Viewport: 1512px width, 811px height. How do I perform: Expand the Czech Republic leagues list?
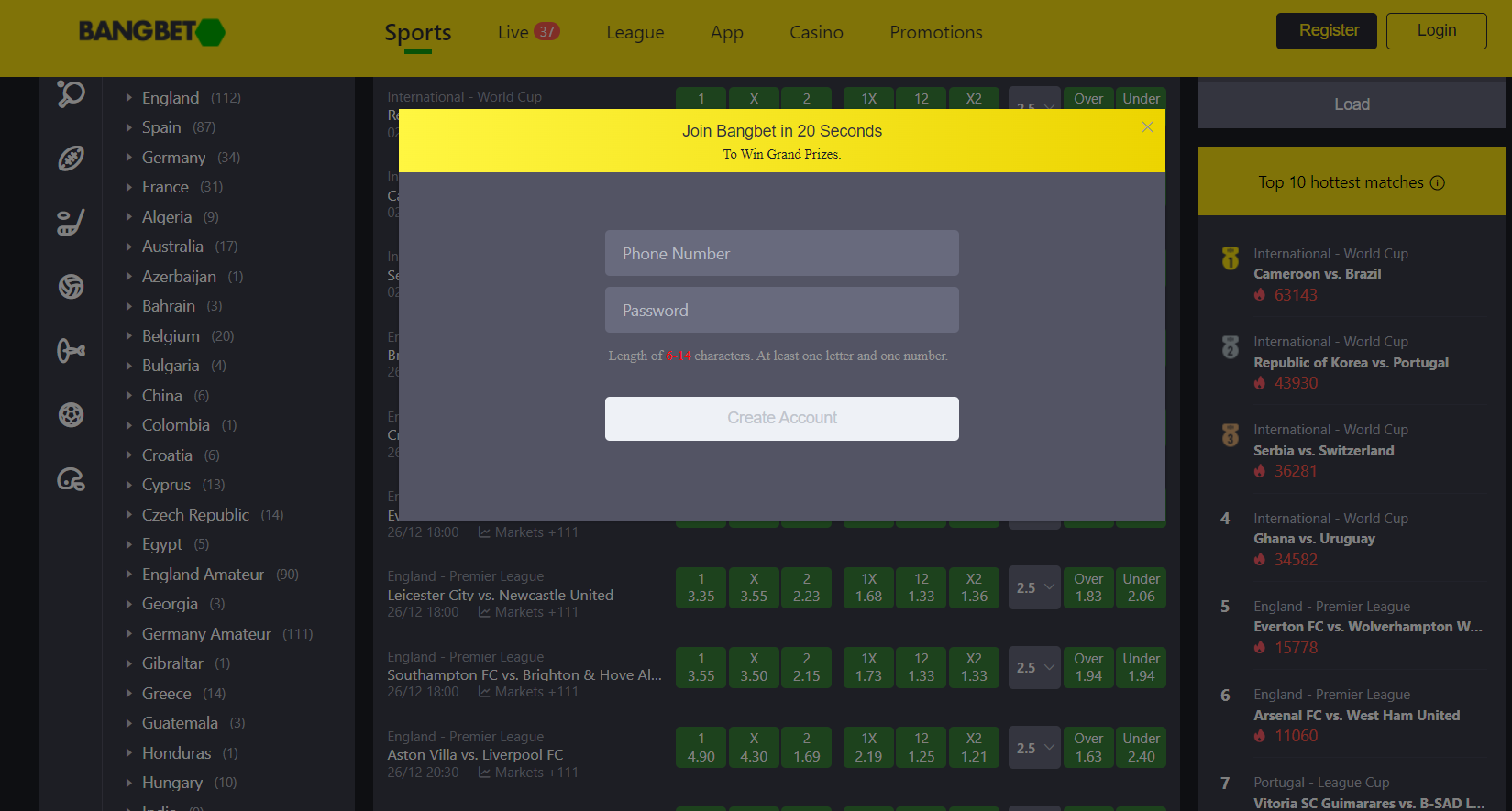click(x=129, y=515)
